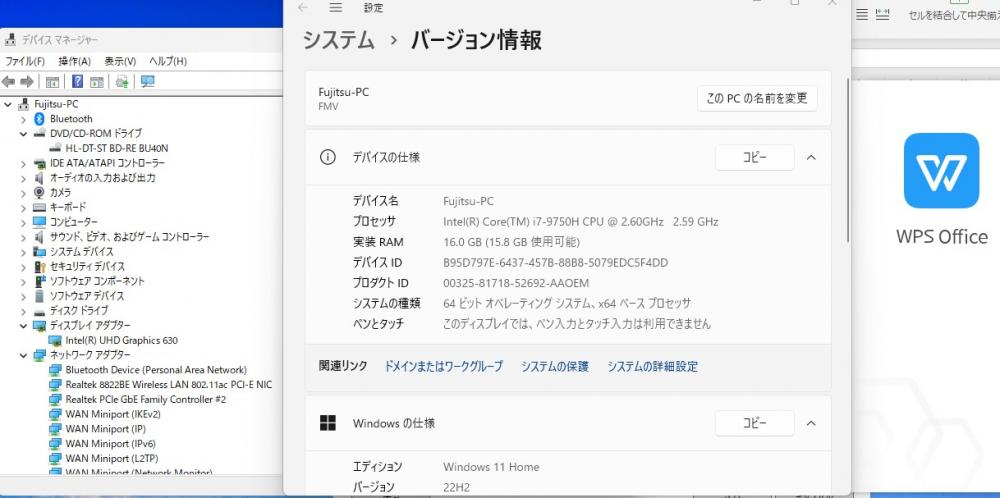This screenshot has height=498, width=1000.
Task: Click the この PC の名前を変更 button
Action: pyautogui.click(x=757, y=98)
